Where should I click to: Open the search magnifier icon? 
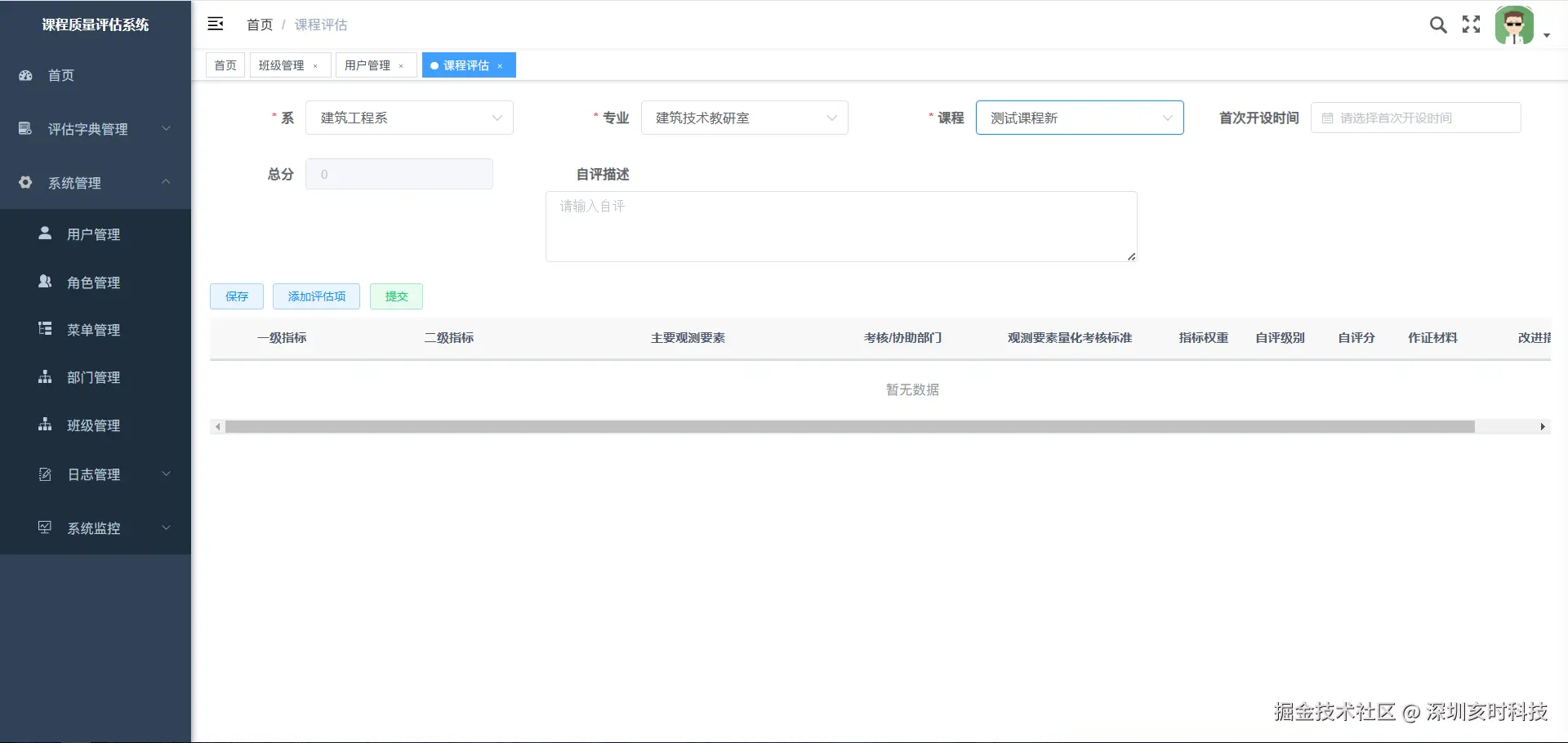[1438, 24]
